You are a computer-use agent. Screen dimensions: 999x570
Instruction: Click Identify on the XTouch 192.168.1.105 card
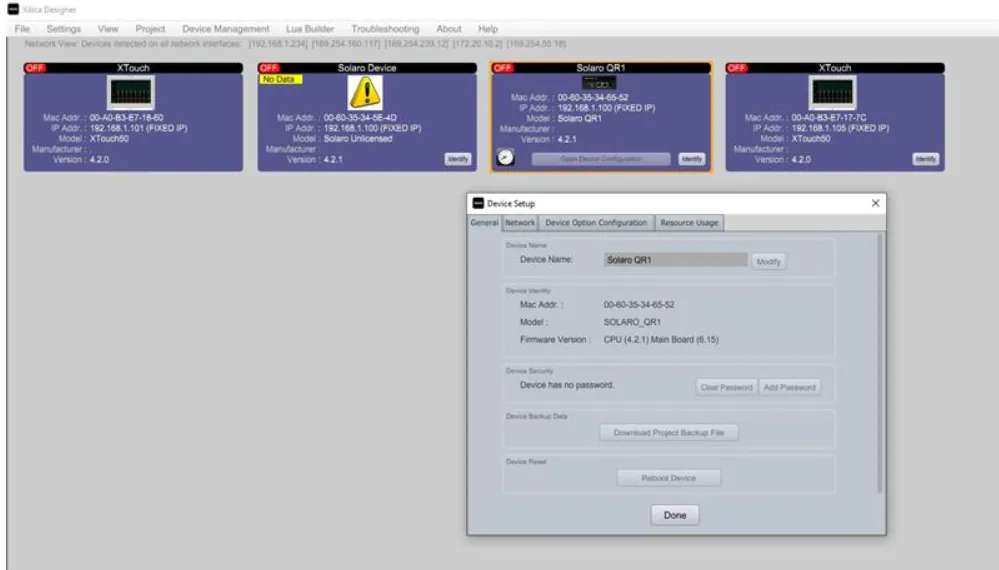point(925,159)
